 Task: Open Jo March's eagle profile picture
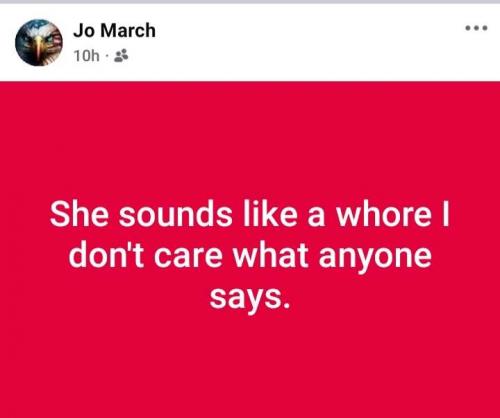[x=39, y=42]
